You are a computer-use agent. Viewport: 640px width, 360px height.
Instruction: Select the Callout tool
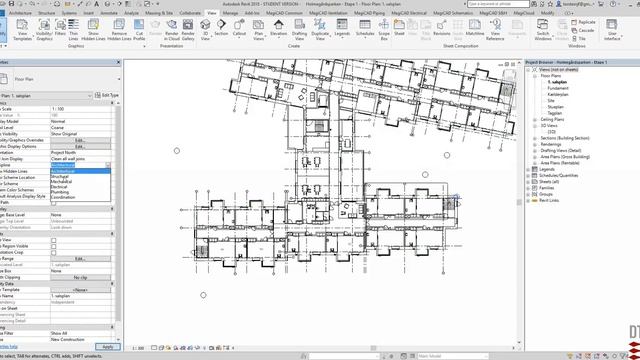[x=239, y=28]
